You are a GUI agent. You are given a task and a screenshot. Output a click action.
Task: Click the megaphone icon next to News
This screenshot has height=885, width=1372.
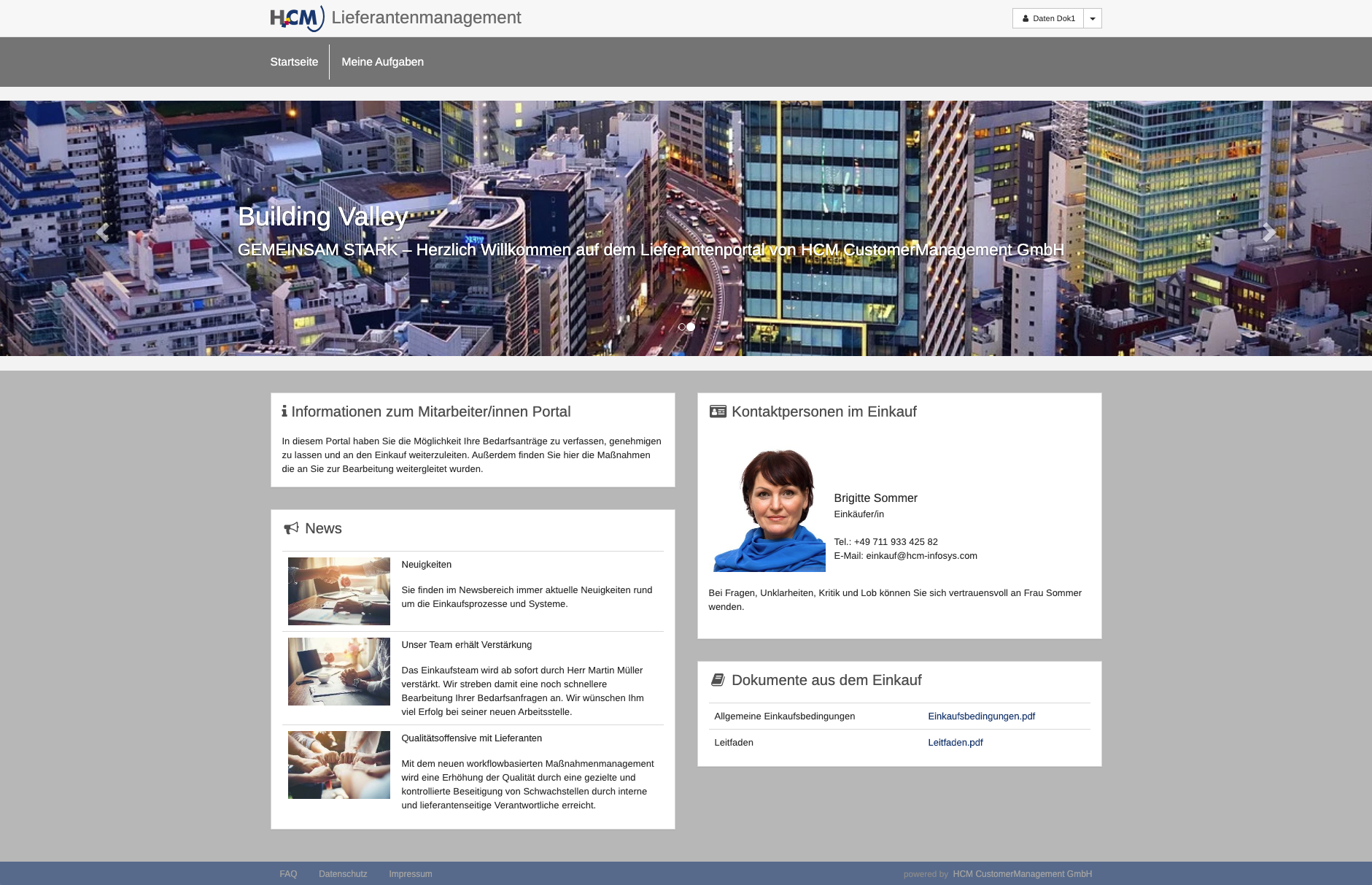point(292,528)
